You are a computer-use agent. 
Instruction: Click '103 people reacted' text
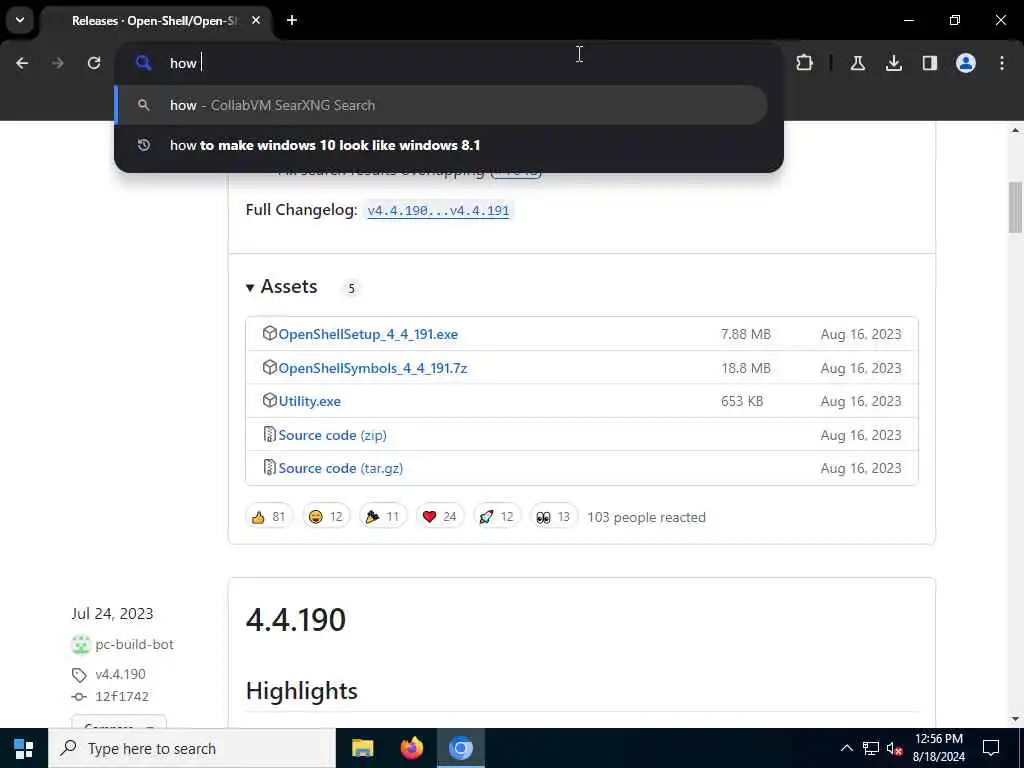pos(647,517)
